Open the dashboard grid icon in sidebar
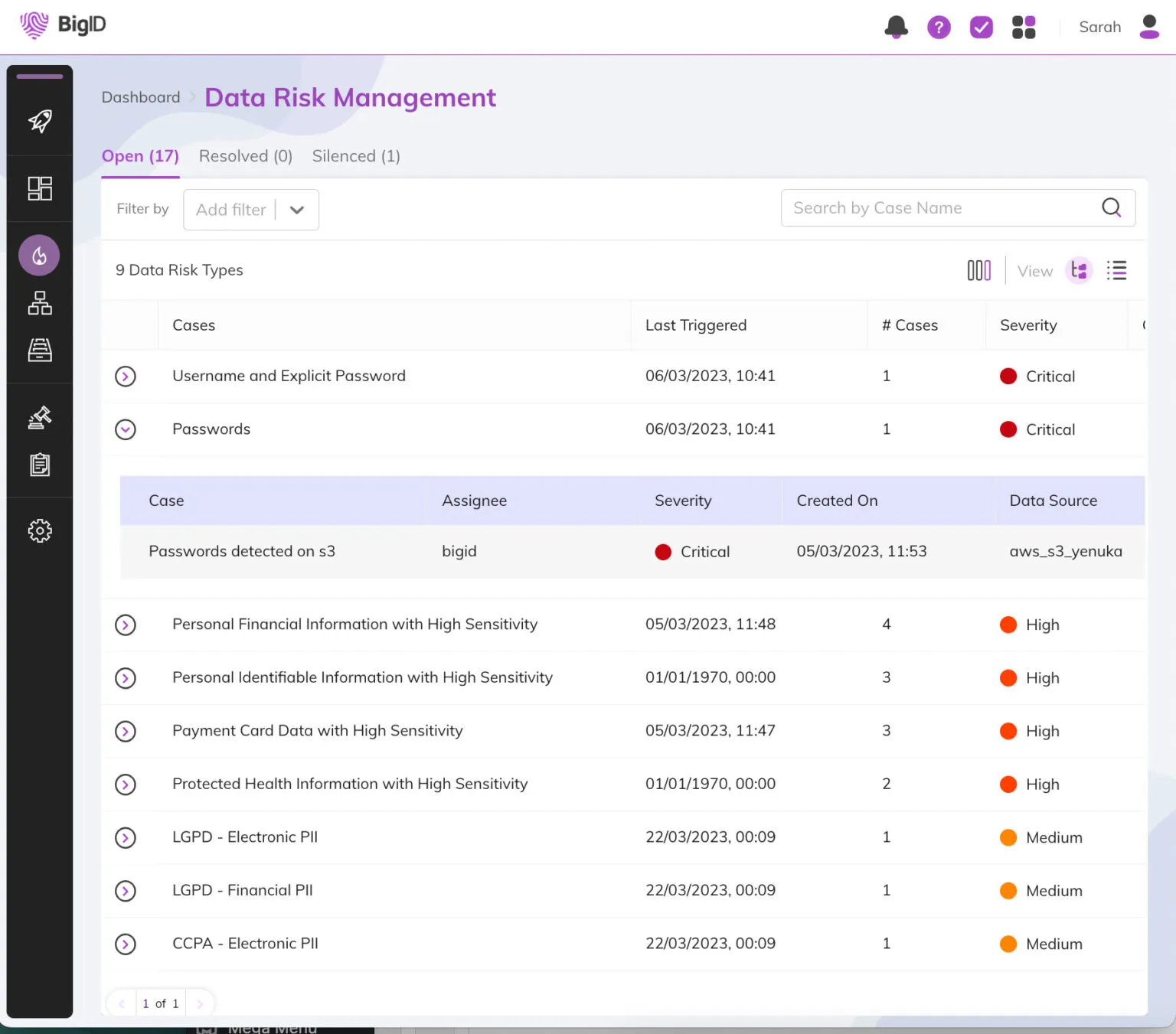The width and height of the screenshot is (1176, 1034). tap(40, 188)
